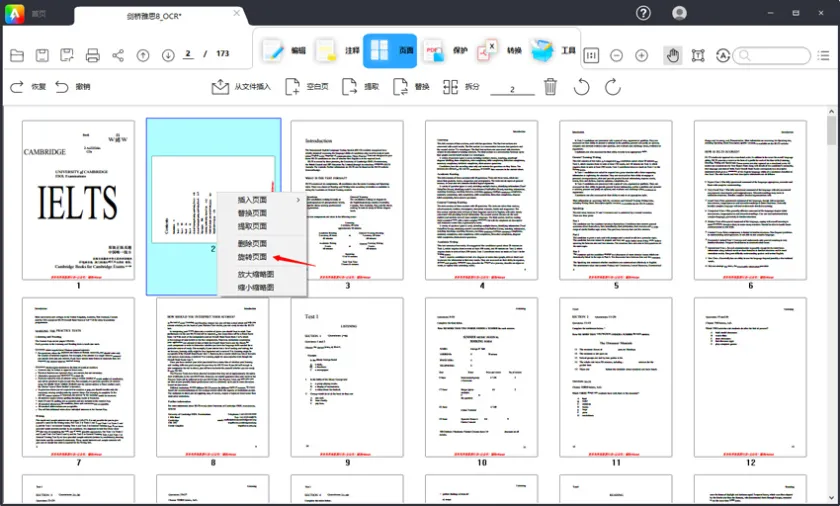Rotate page clockwise using the rotate icon
The width and height of the screenshot is (840, 506).
click(612, 87)
